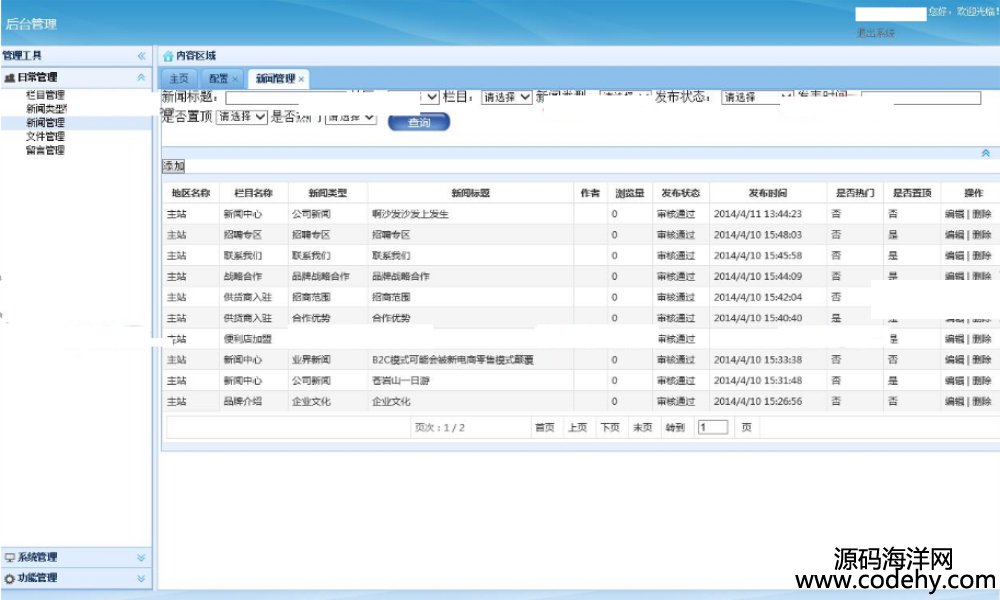The height and width of the screenshot is (600, 1000).
Task: Close the 配置 tab with its x icon
Action: (x=235, y=79)
